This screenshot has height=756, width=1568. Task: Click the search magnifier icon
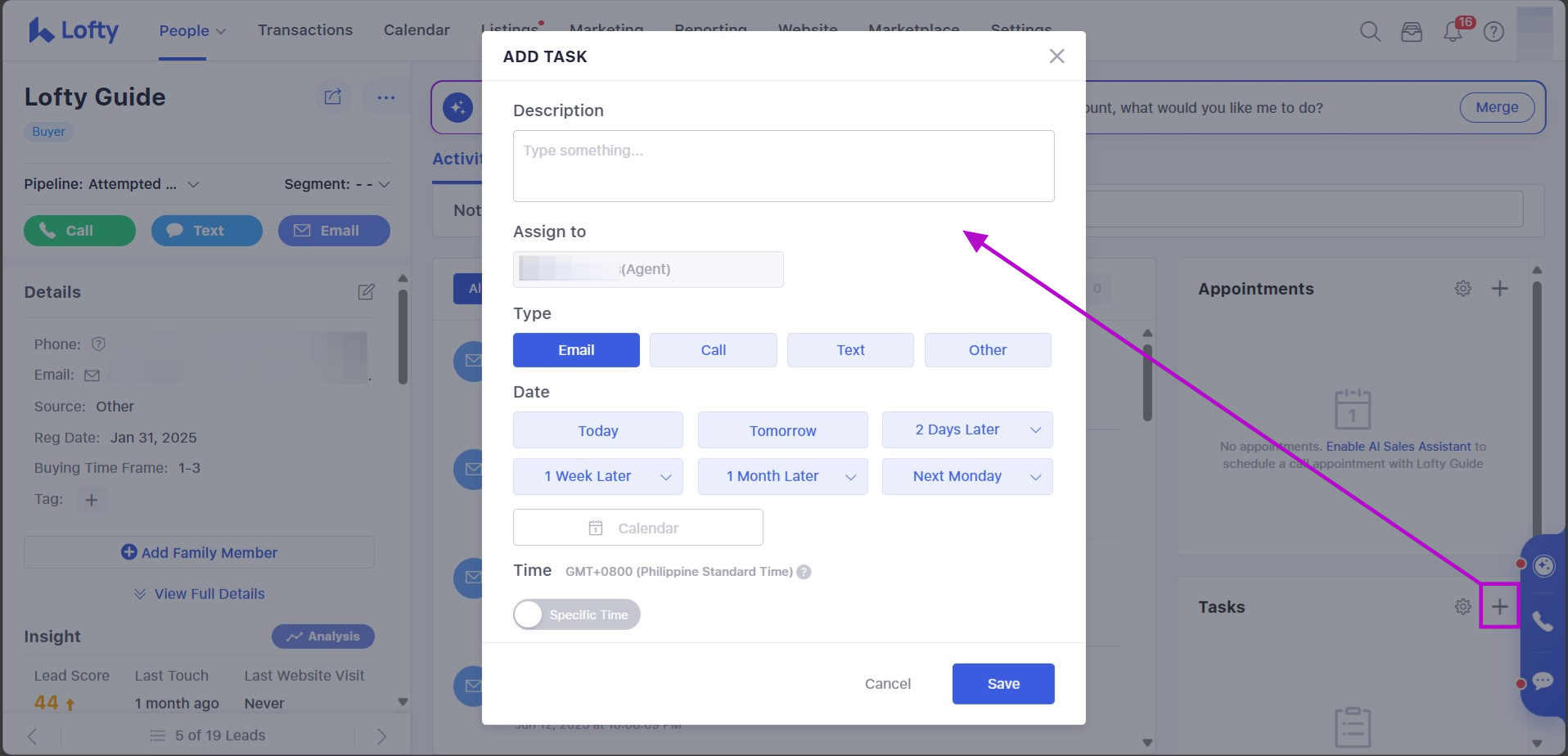pyautogui.click(x=1370, y=32)
